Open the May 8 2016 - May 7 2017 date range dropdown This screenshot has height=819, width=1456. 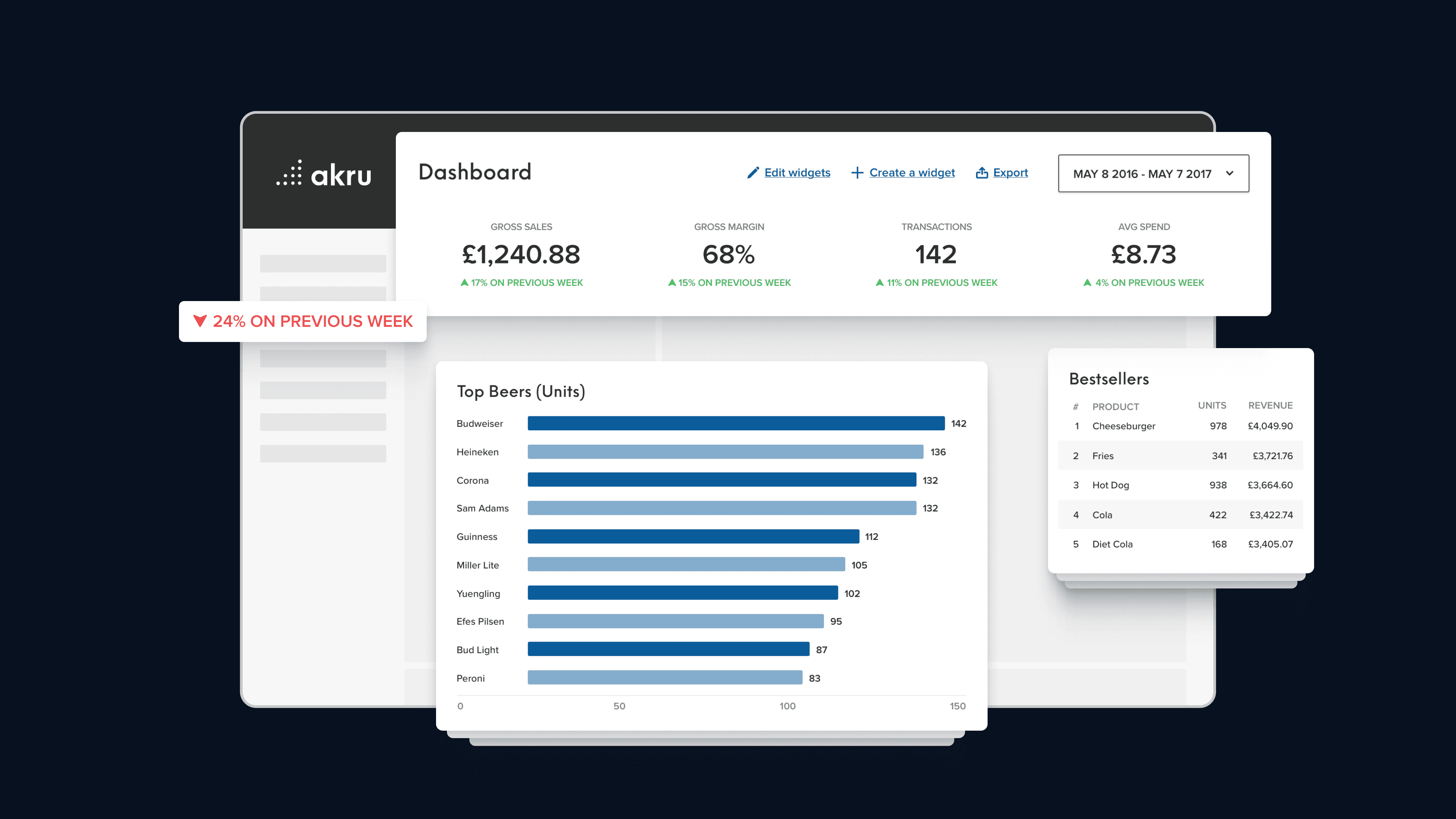[x=1153, y=174]
